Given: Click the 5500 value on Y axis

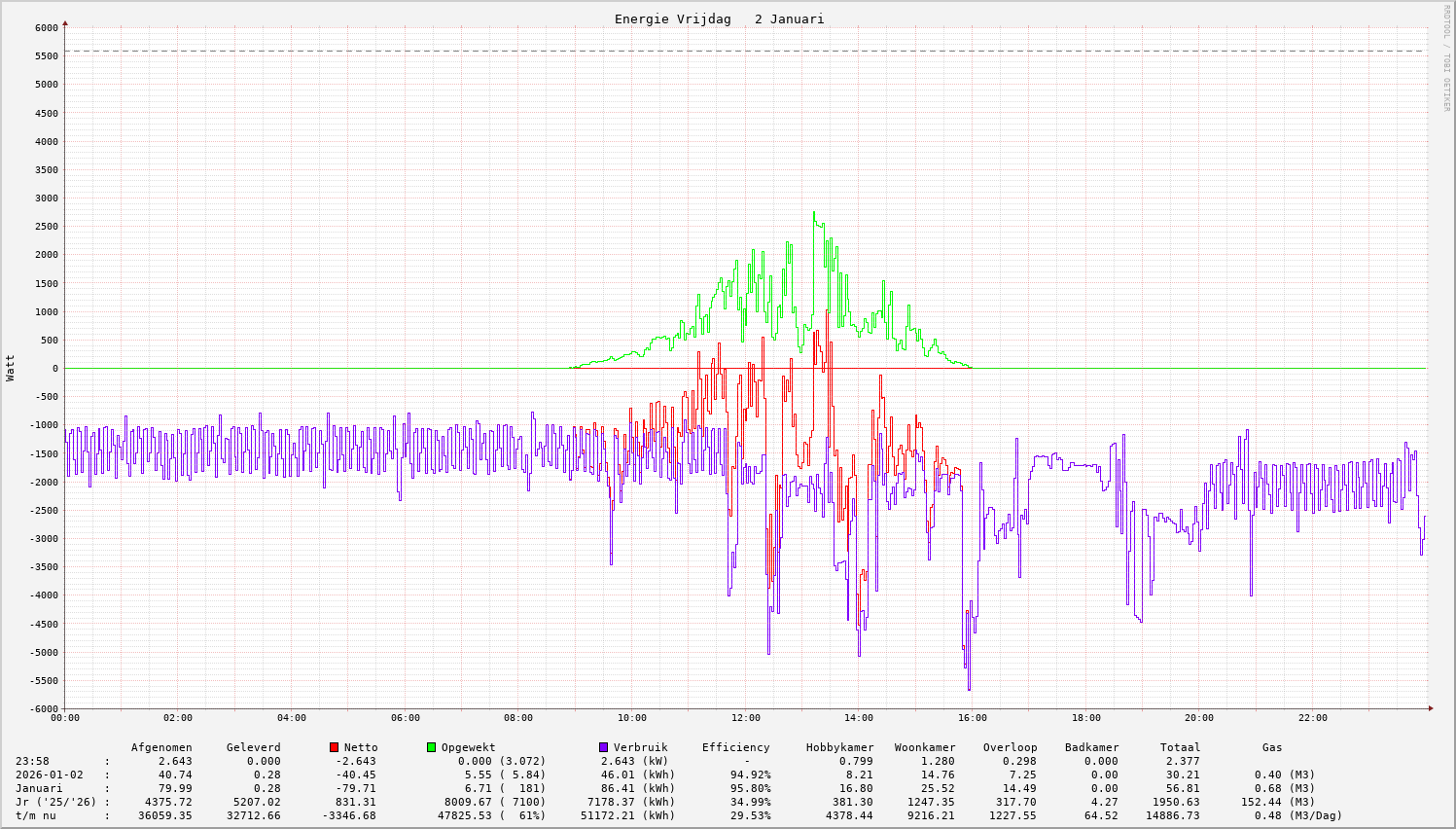Looking at the screenshot, I should coord(46,55).
